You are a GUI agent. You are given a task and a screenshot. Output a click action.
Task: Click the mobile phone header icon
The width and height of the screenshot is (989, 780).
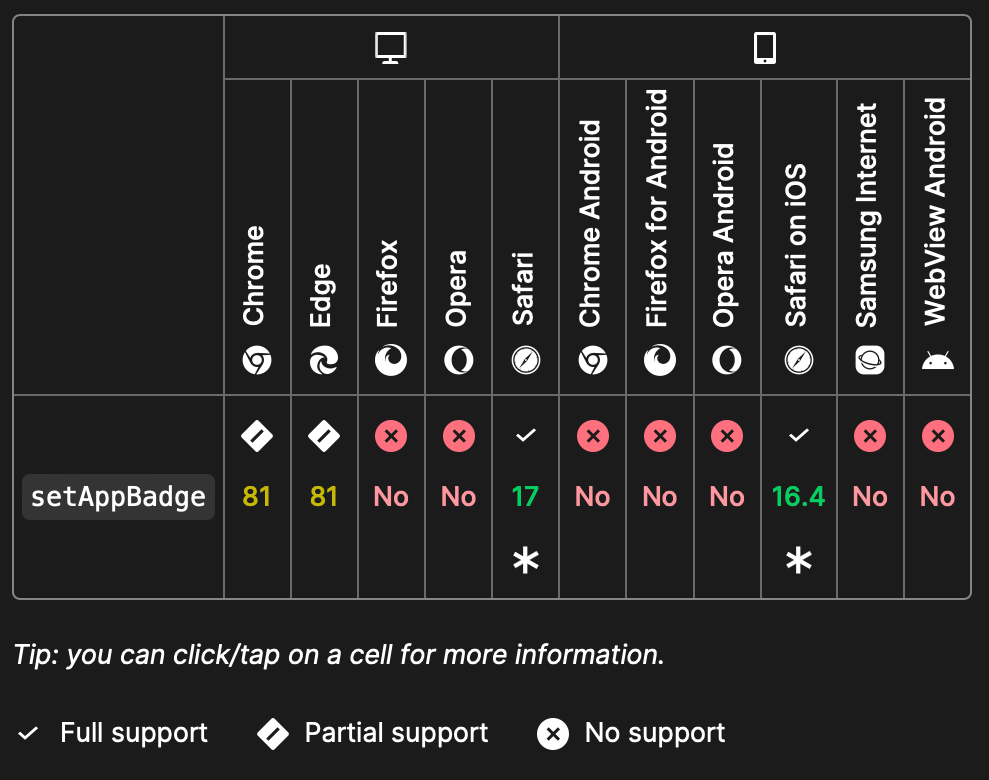pos(764,45)
